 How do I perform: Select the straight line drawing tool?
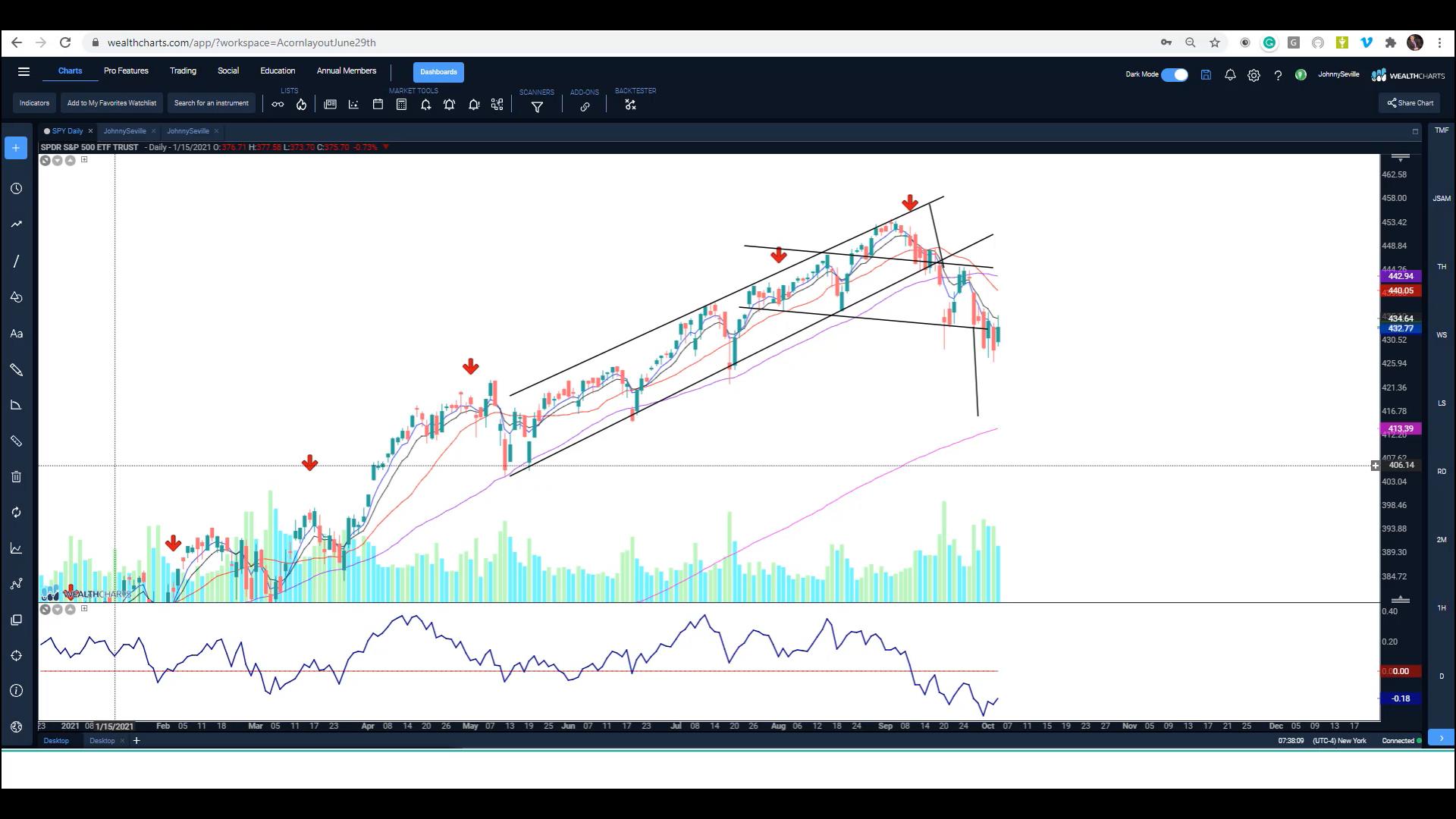(16, 261)
